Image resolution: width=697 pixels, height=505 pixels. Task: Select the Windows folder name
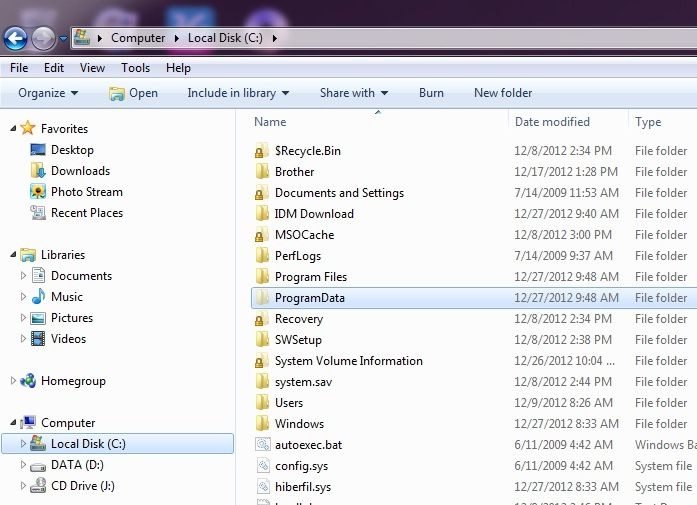coord(299,424)
